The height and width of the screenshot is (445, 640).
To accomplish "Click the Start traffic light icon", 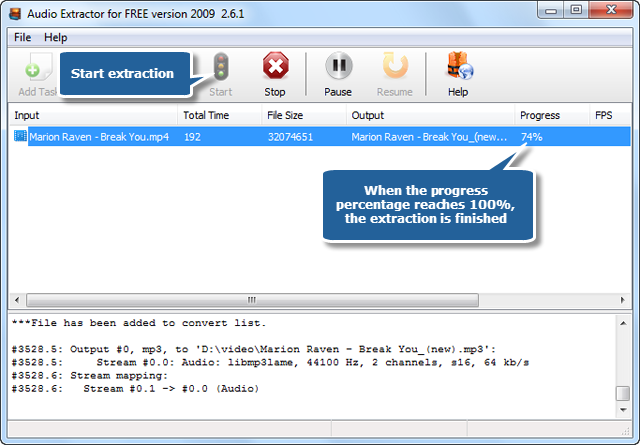I will click(221, 67).
